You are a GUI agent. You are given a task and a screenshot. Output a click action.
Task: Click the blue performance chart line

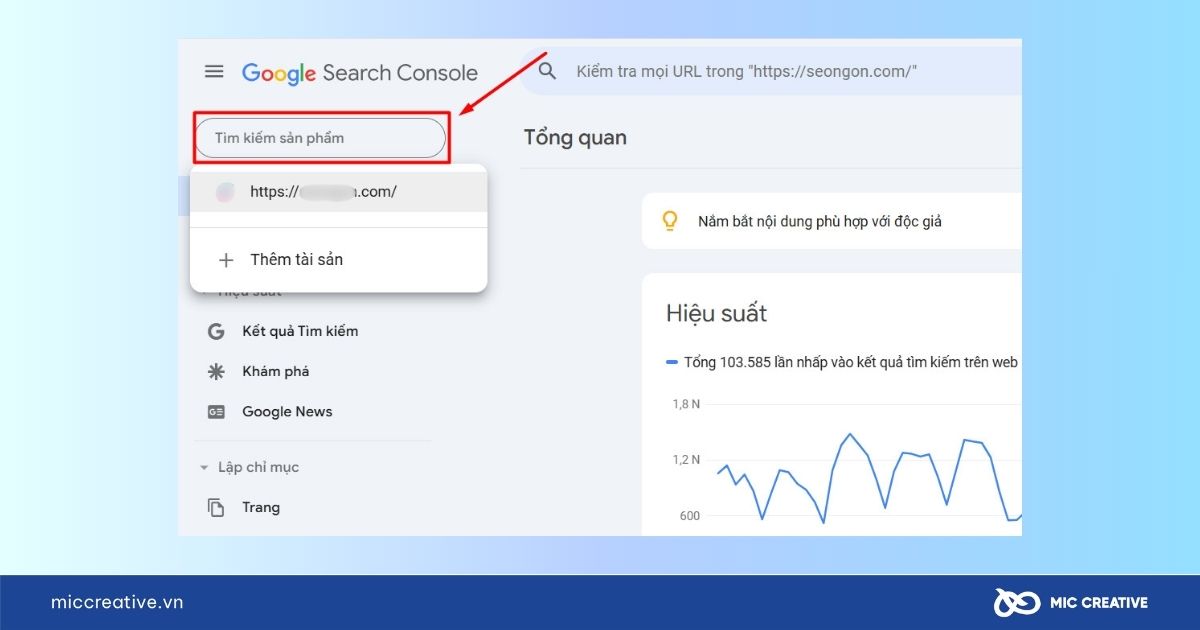coord(850,435)
